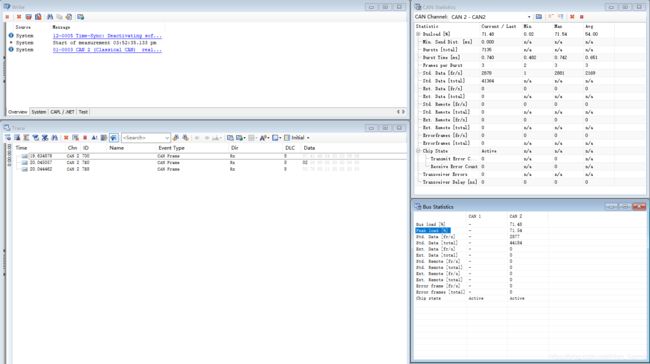Click the save-to-file icon in Write toolbar
This screenshot has width=650, height=364.
point(38,17)
